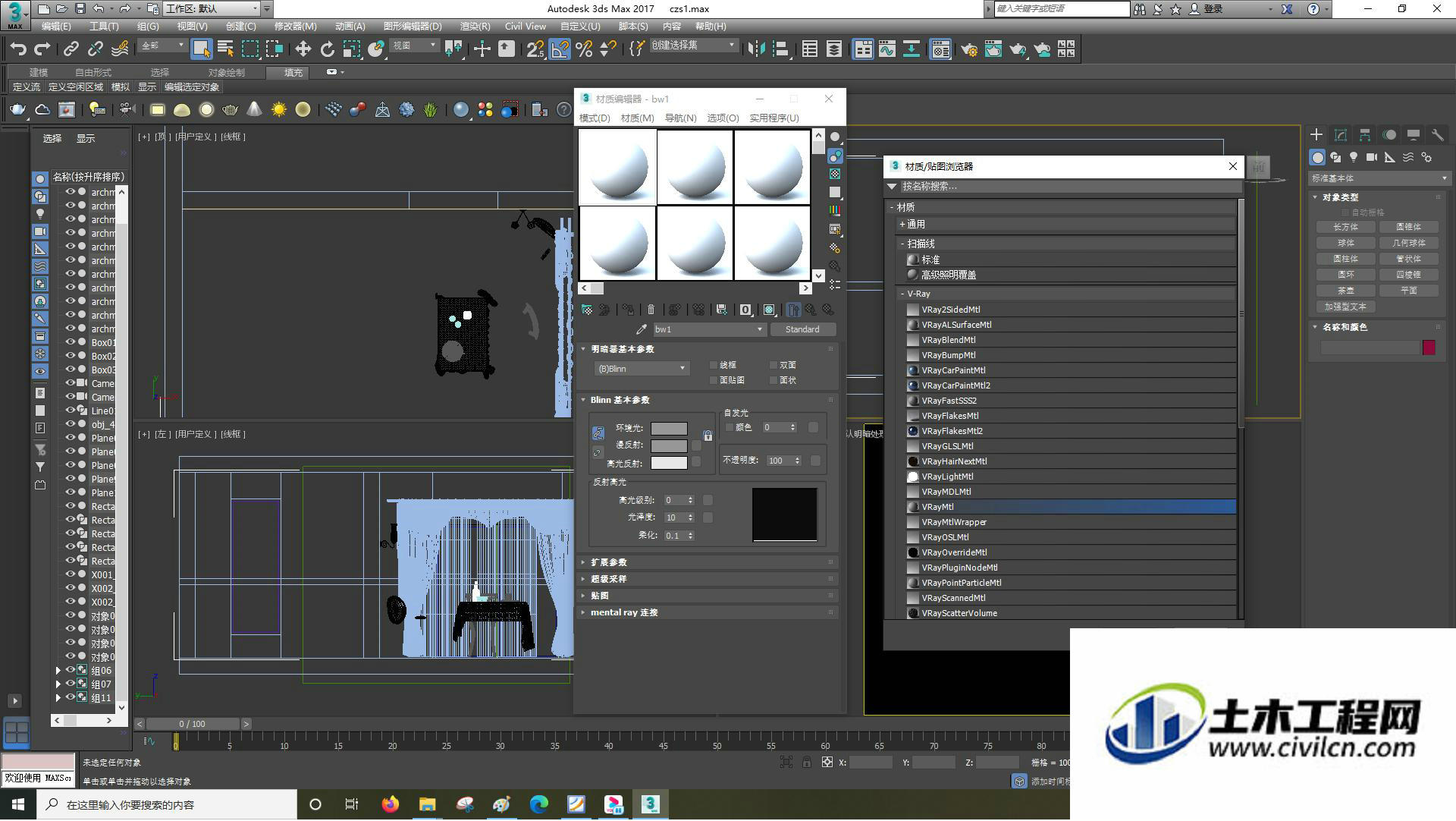Viewport: 1456px width, 821px height.
Task: Select Lights category in Create panel
Action: [x=1354, y=157]
